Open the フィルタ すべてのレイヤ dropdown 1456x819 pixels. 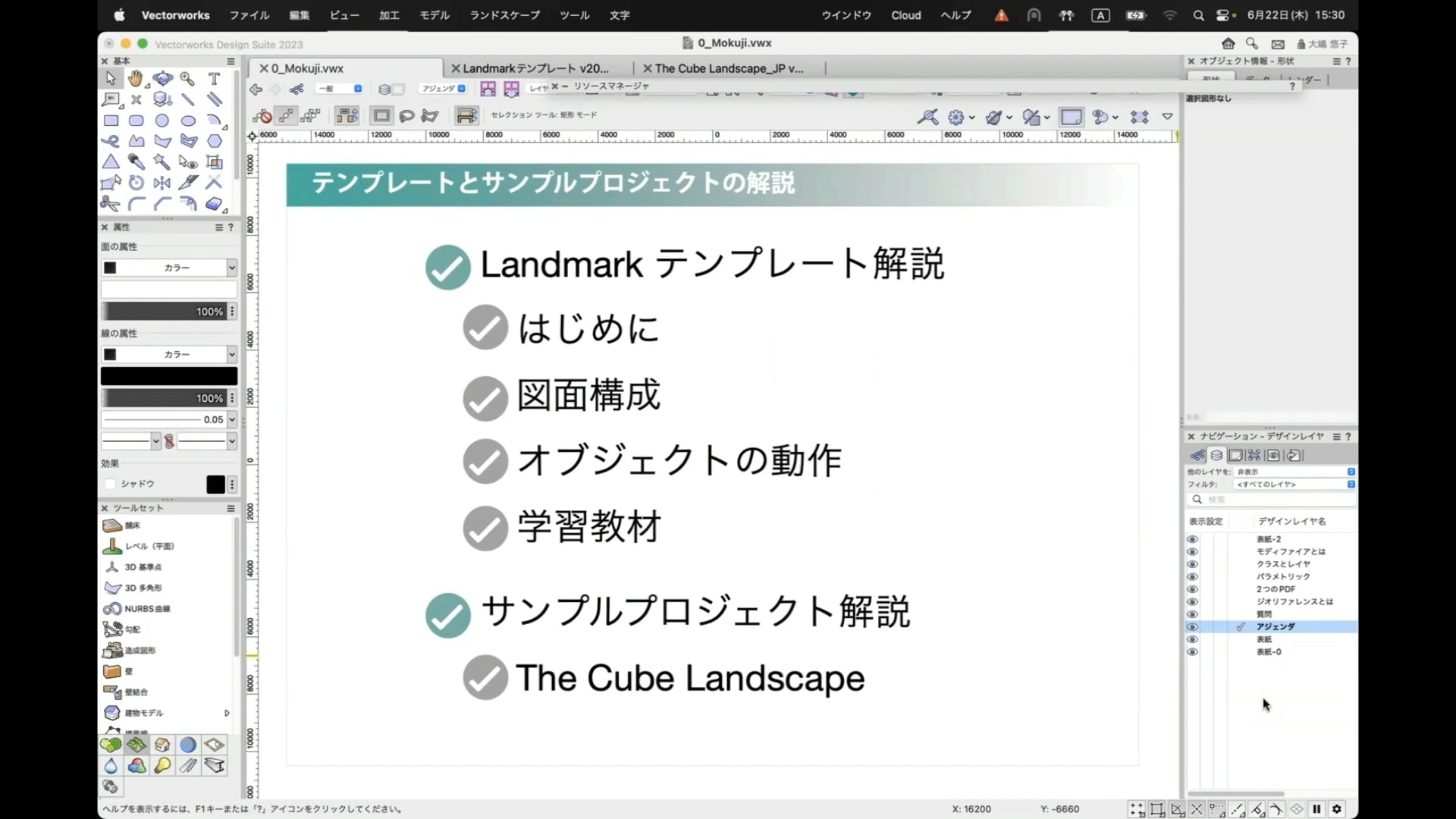1294,484
